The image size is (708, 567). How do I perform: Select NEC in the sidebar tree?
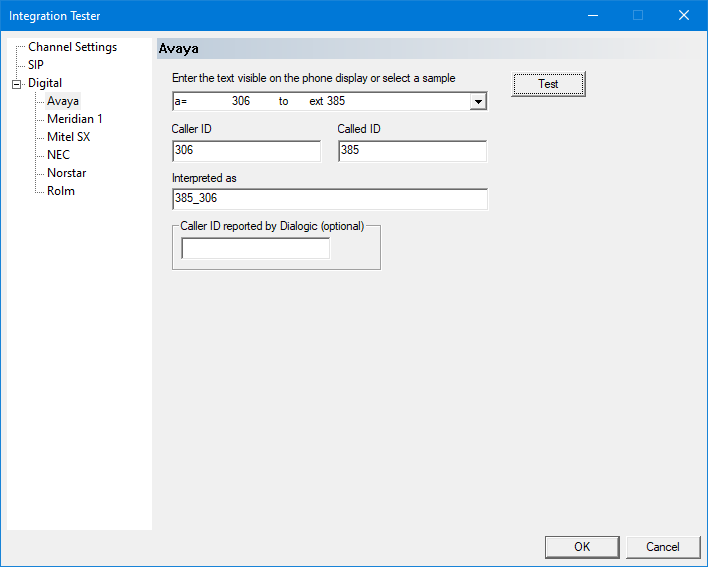click(58, 155)
